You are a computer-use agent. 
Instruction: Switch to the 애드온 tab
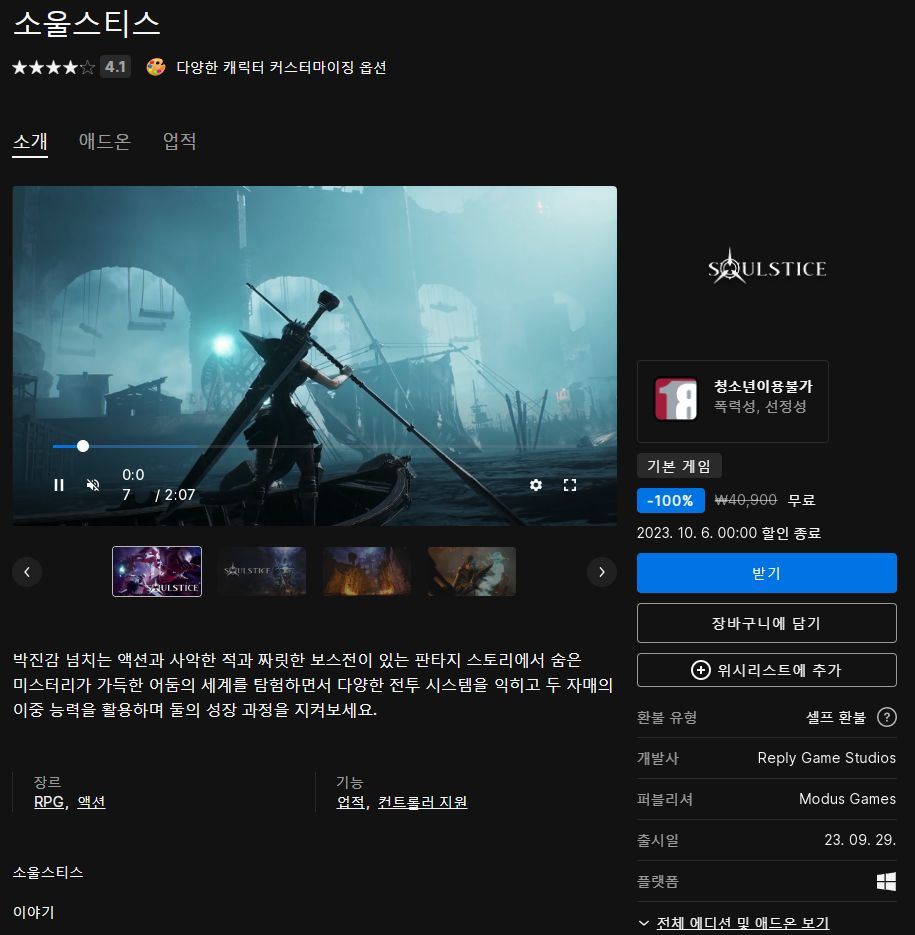tap(104, 141)
